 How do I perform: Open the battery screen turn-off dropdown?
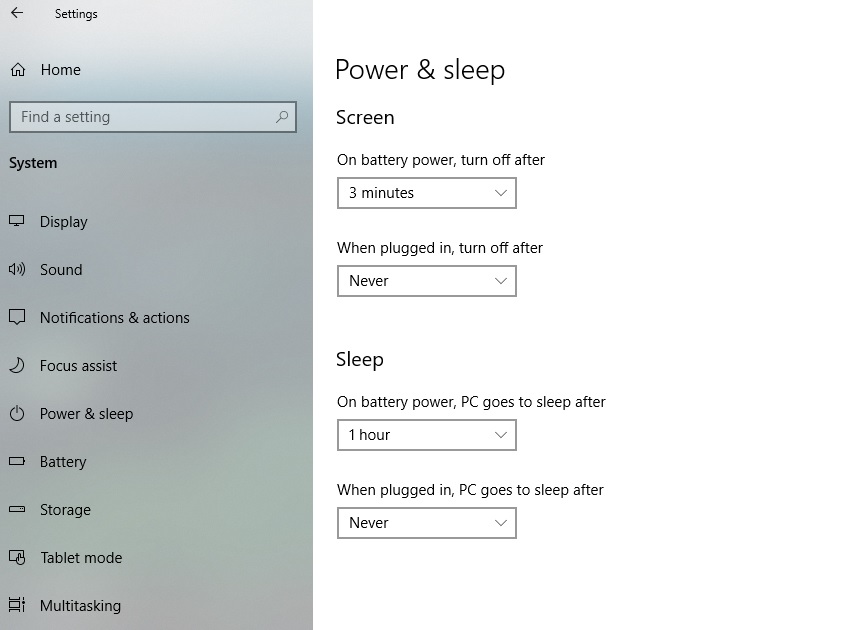coord(426,193)
